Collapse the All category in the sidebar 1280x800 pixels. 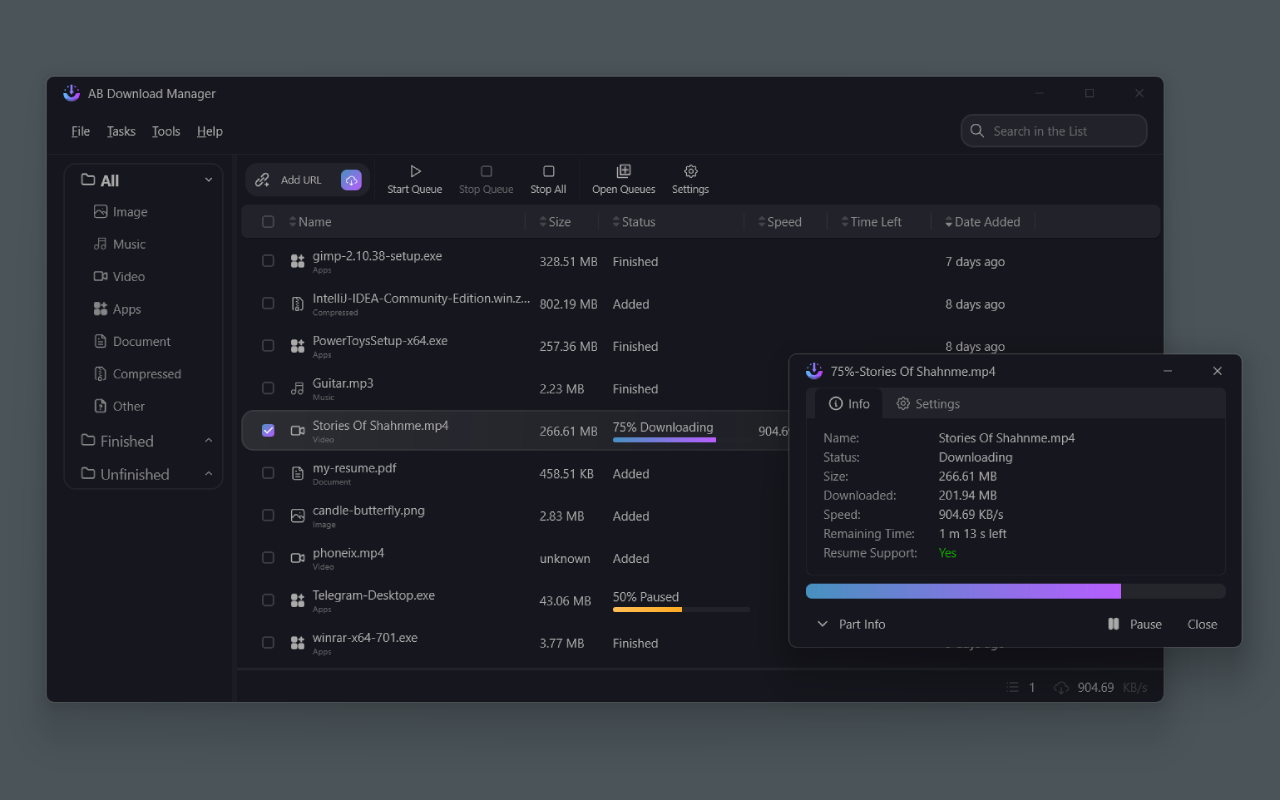(x=208, y=179)
